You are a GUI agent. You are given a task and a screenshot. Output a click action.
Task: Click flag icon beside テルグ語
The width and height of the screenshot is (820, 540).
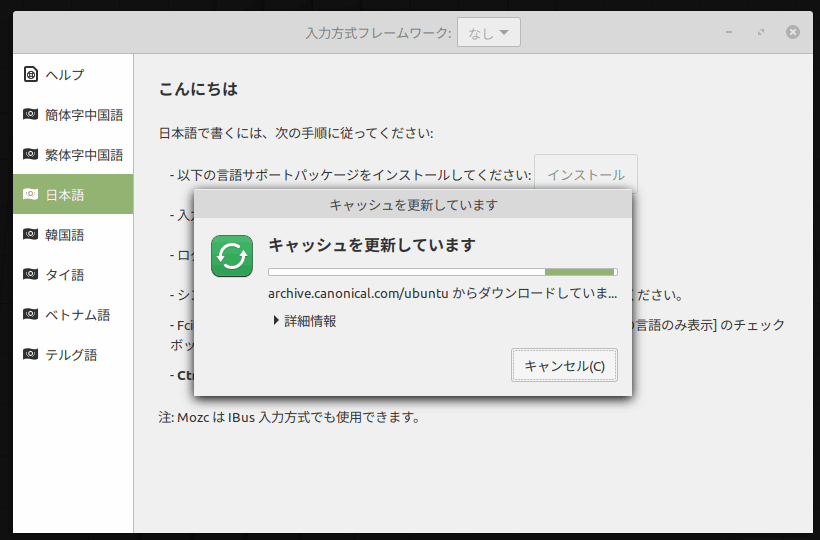tap(30, 354)
